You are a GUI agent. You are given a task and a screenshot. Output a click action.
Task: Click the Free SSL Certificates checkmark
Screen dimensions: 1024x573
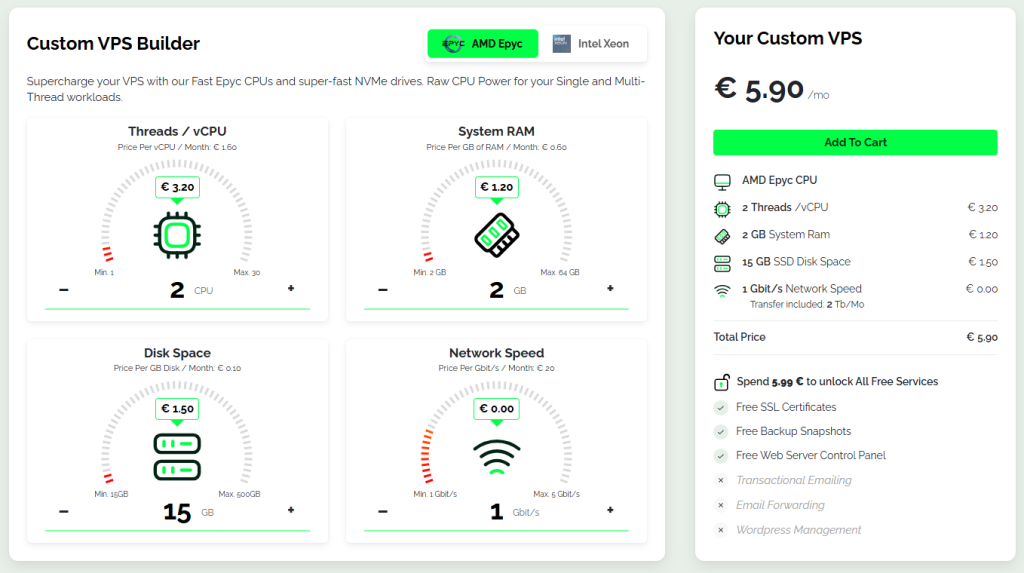tap(720, 408)
